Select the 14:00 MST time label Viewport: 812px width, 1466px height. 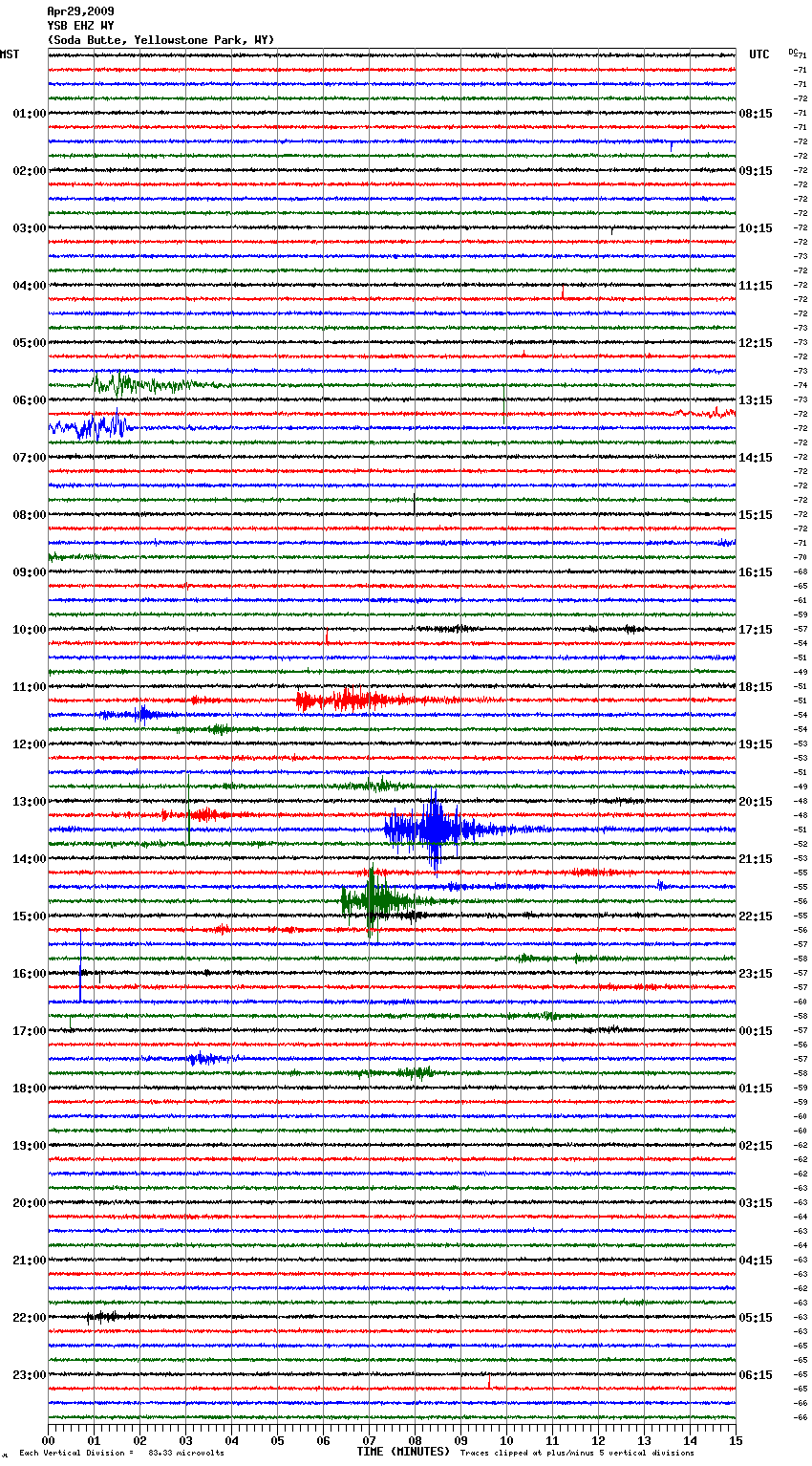(30, 859)
